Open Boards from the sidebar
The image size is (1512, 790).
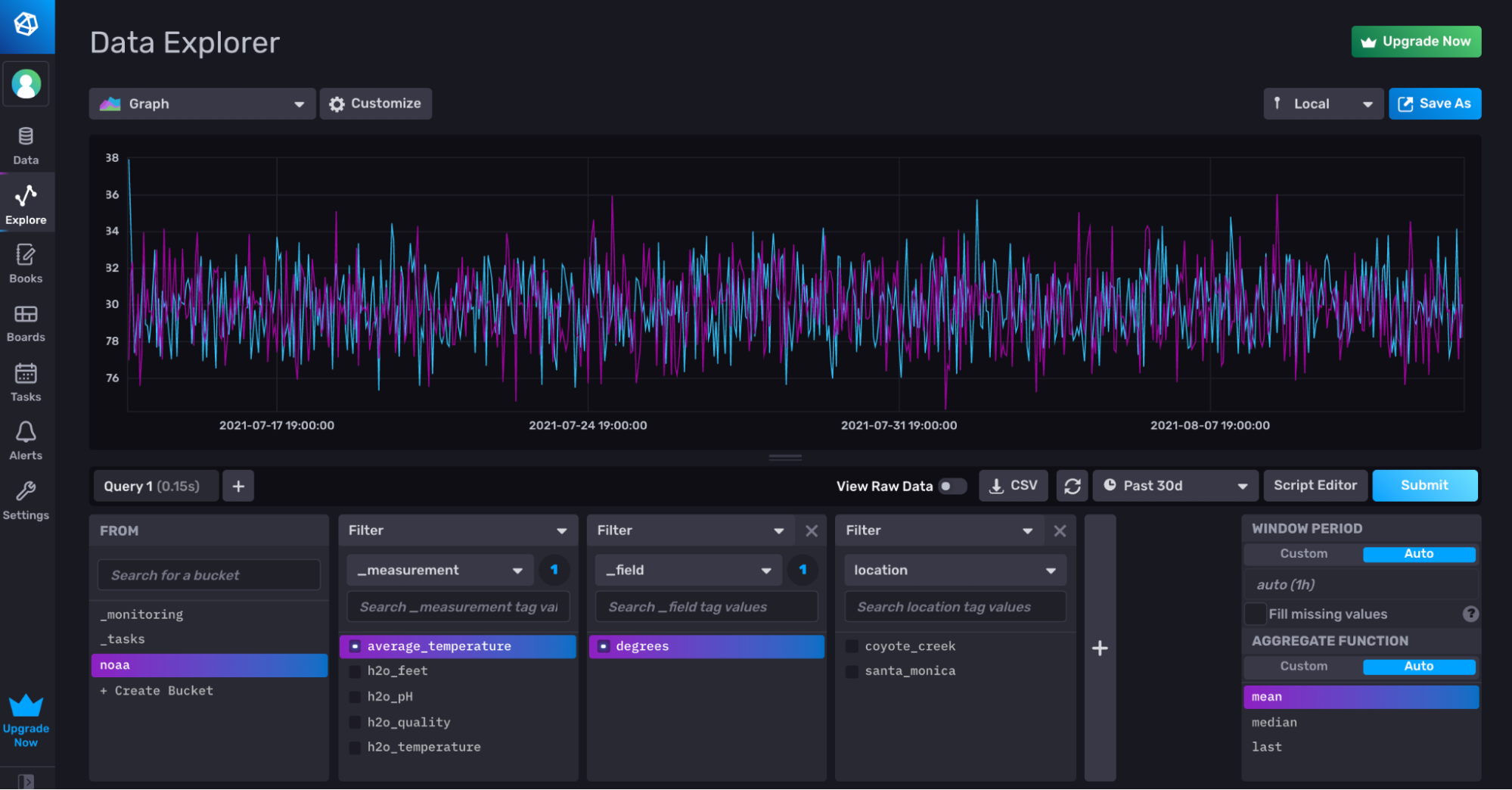pyautogui.click(x=26, y=323)
